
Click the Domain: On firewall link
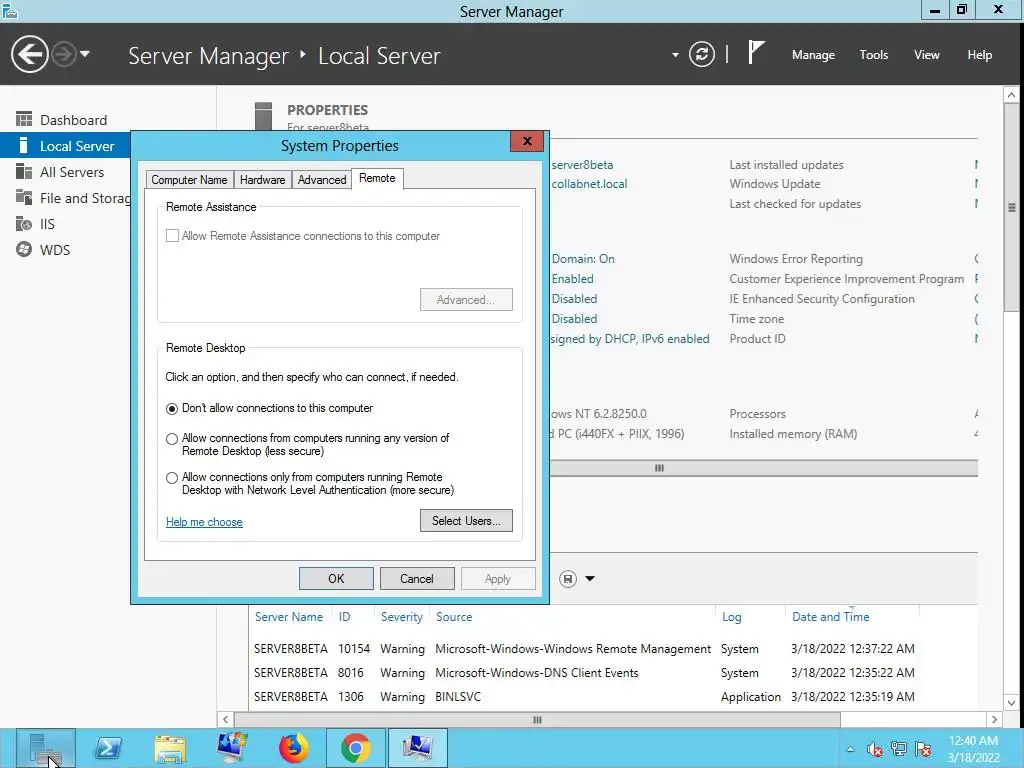click(583, 259)
